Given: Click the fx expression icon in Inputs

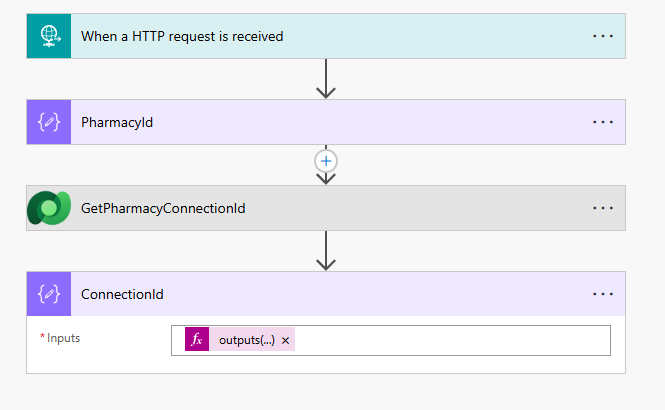Looking at the screenshot, I should [197, 339].
